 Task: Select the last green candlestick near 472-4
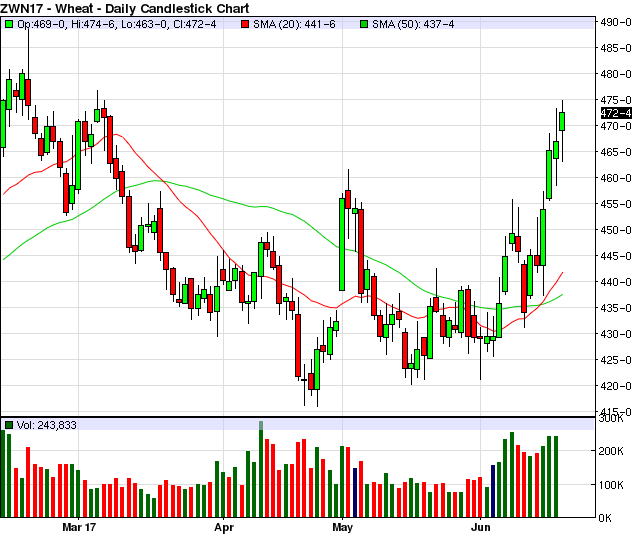(562, 122)
